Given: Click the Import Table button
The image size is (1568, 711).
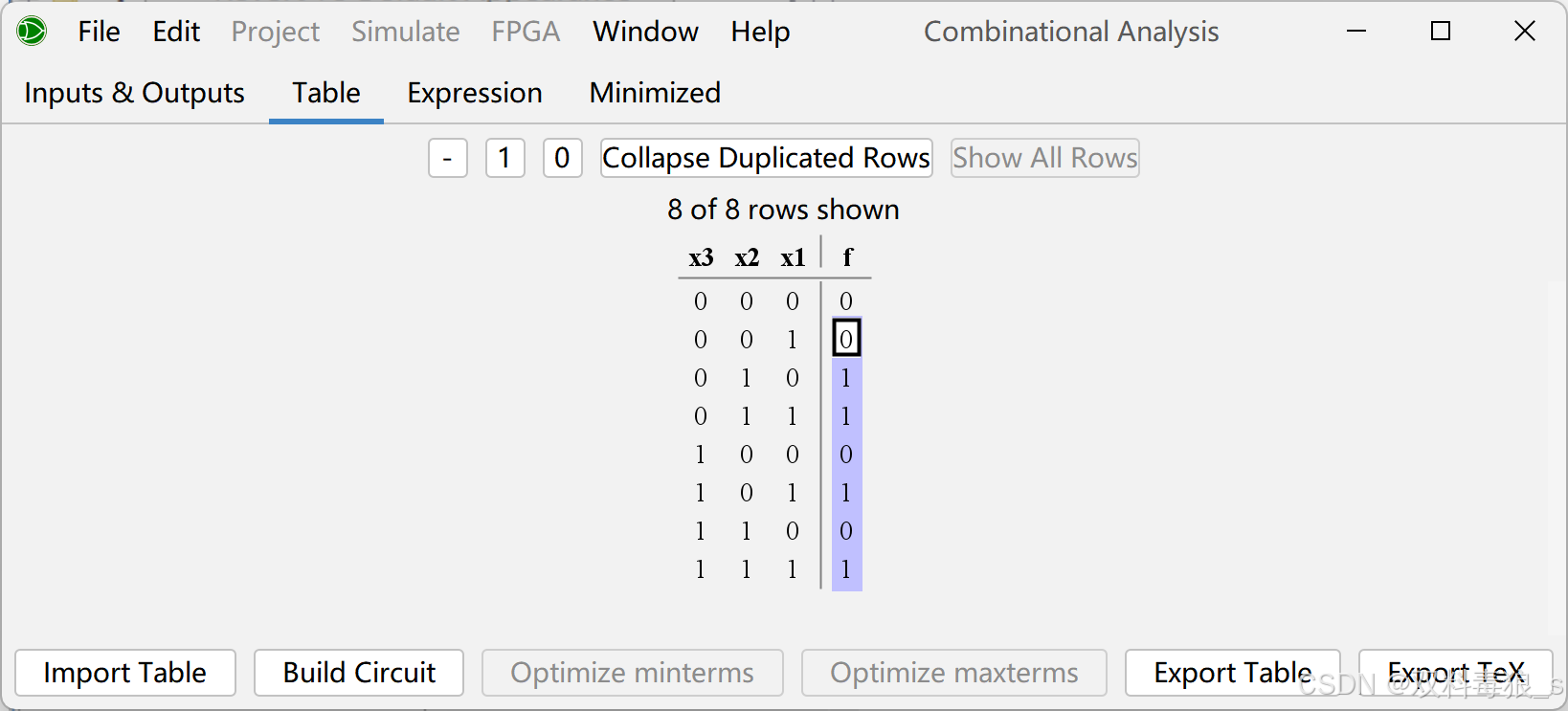Looking at the screenshot, I should [x=125, y=673].
